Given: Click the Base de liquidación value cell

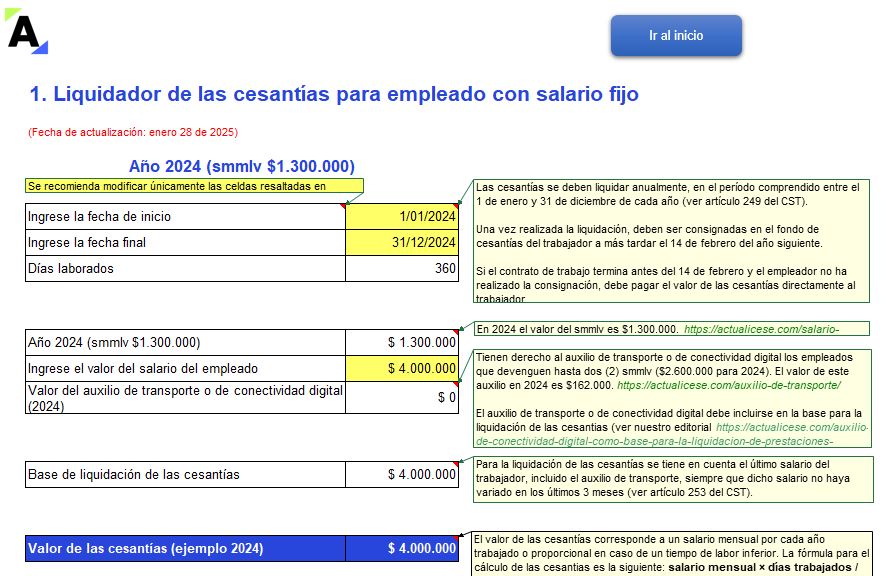Looking at the screenshot, I should pos(402,474).
